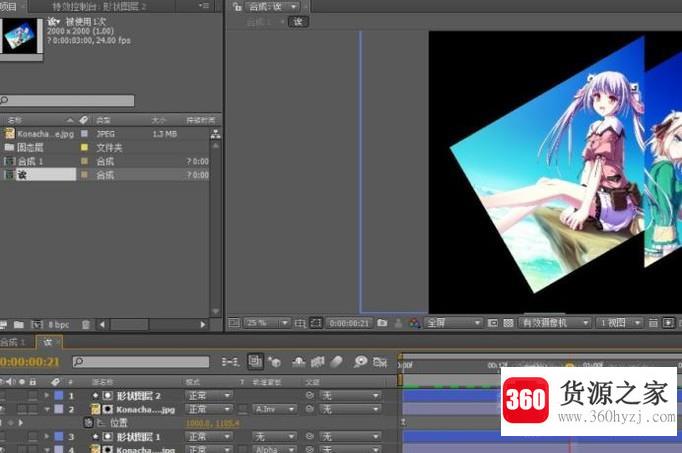This screenshot has height=453, width=682.
Task: Click the viewer current time 0:00:00:21
Action: (349, 323)
